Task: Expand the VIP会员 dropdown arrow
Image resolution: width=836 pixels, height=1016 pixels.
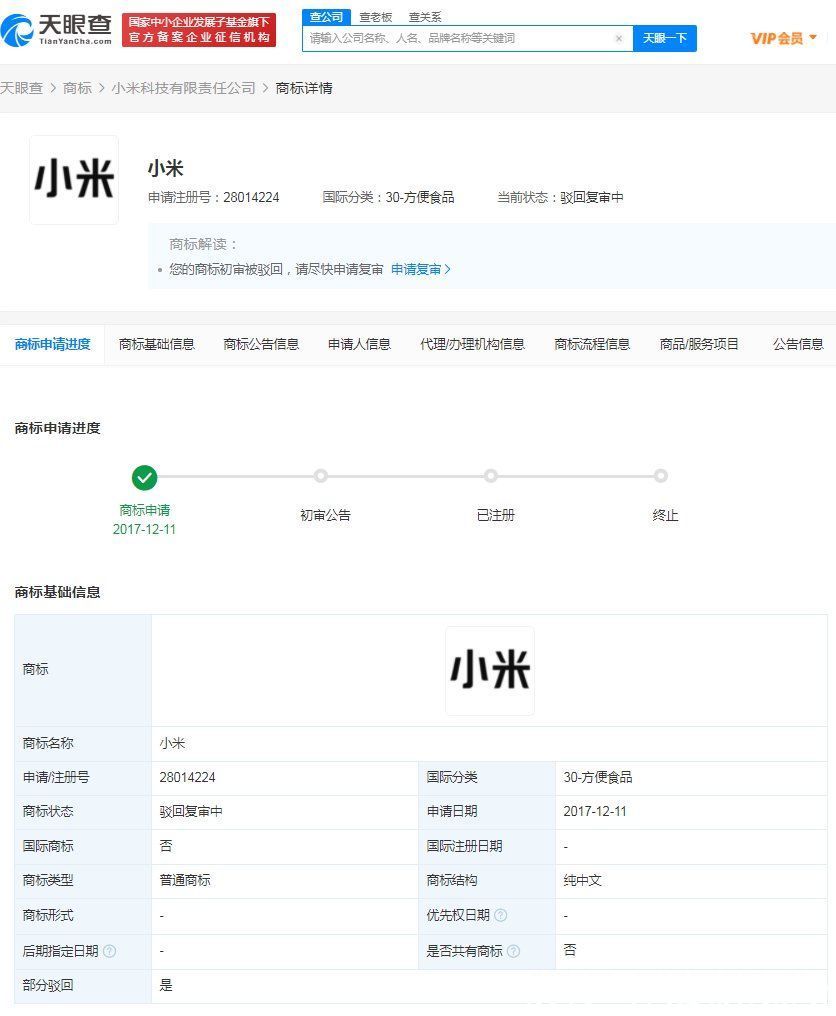Action: pyautogui.click(x=813, y=37)
